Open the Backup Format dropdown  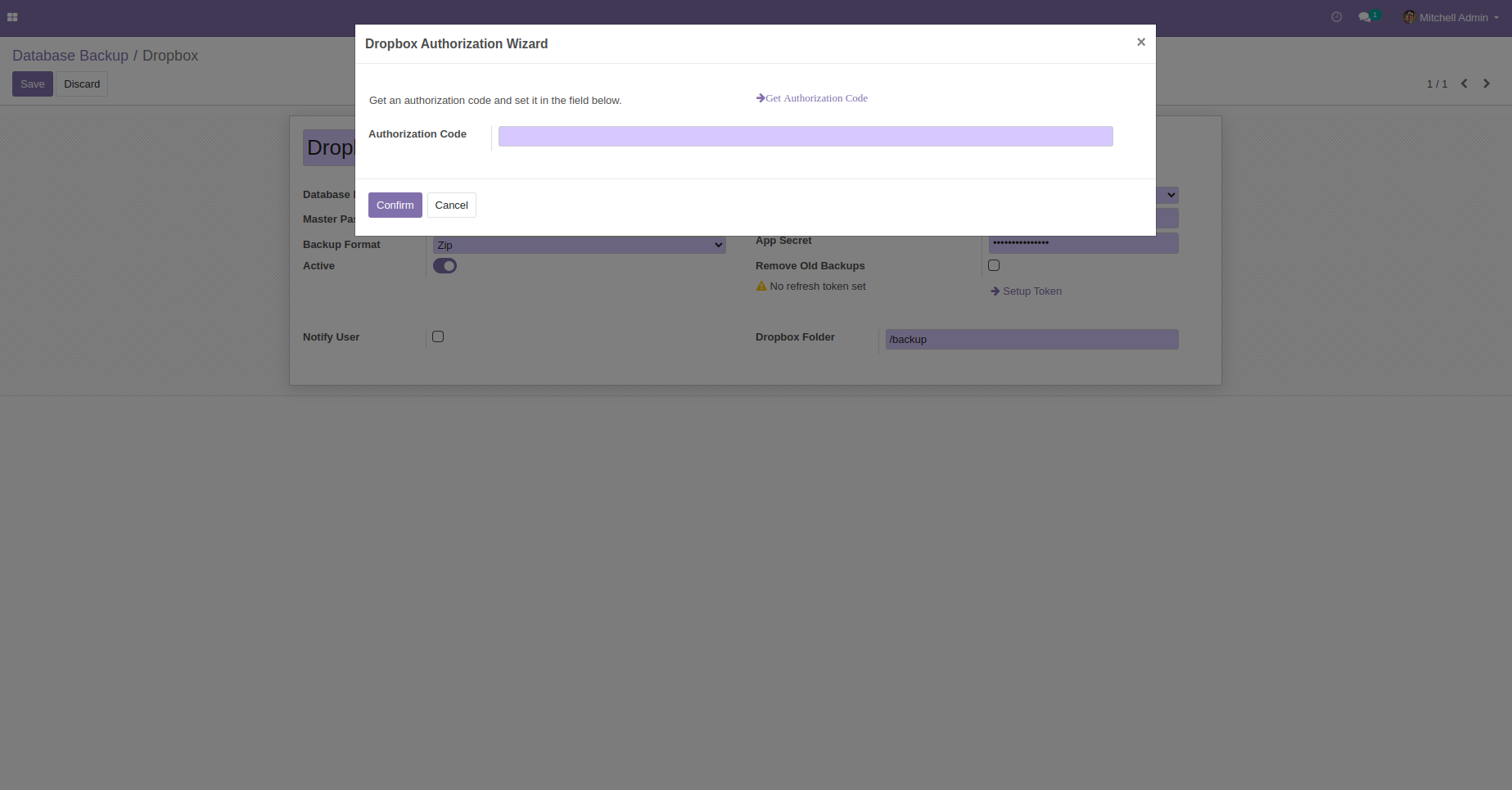coord(579,245)
